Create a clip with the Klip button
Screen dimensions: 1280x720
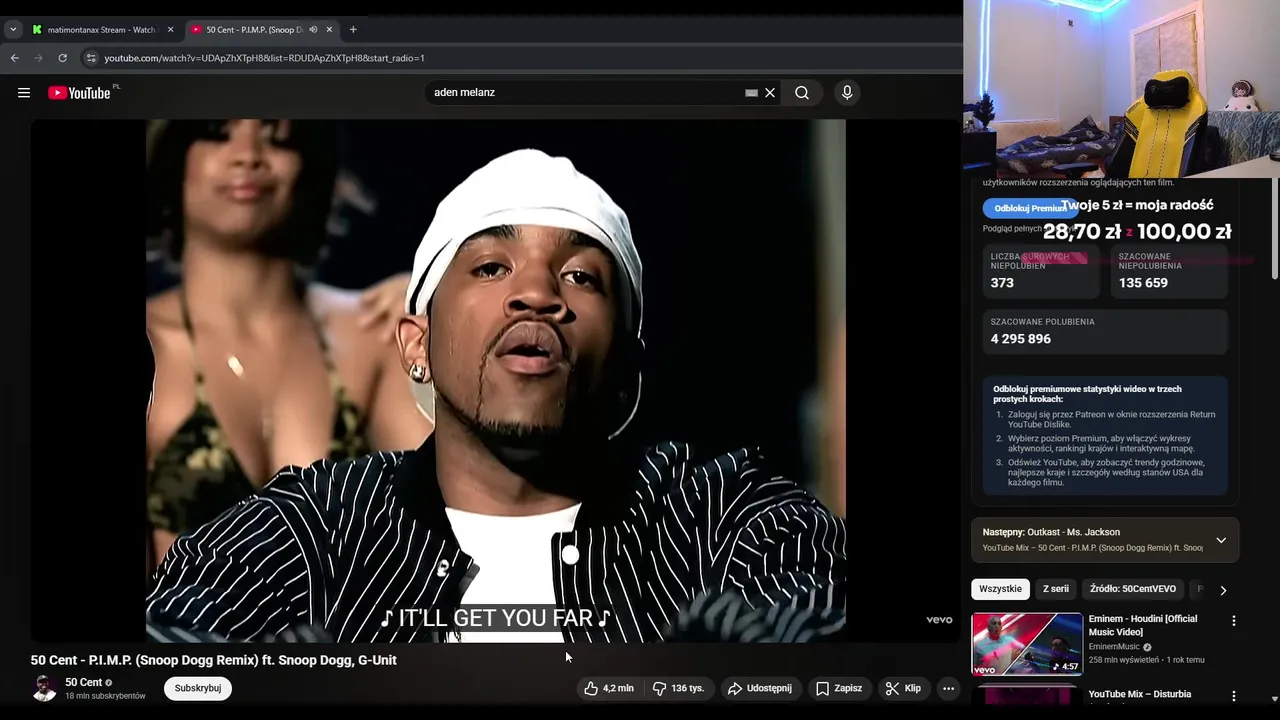pos(903,688)
